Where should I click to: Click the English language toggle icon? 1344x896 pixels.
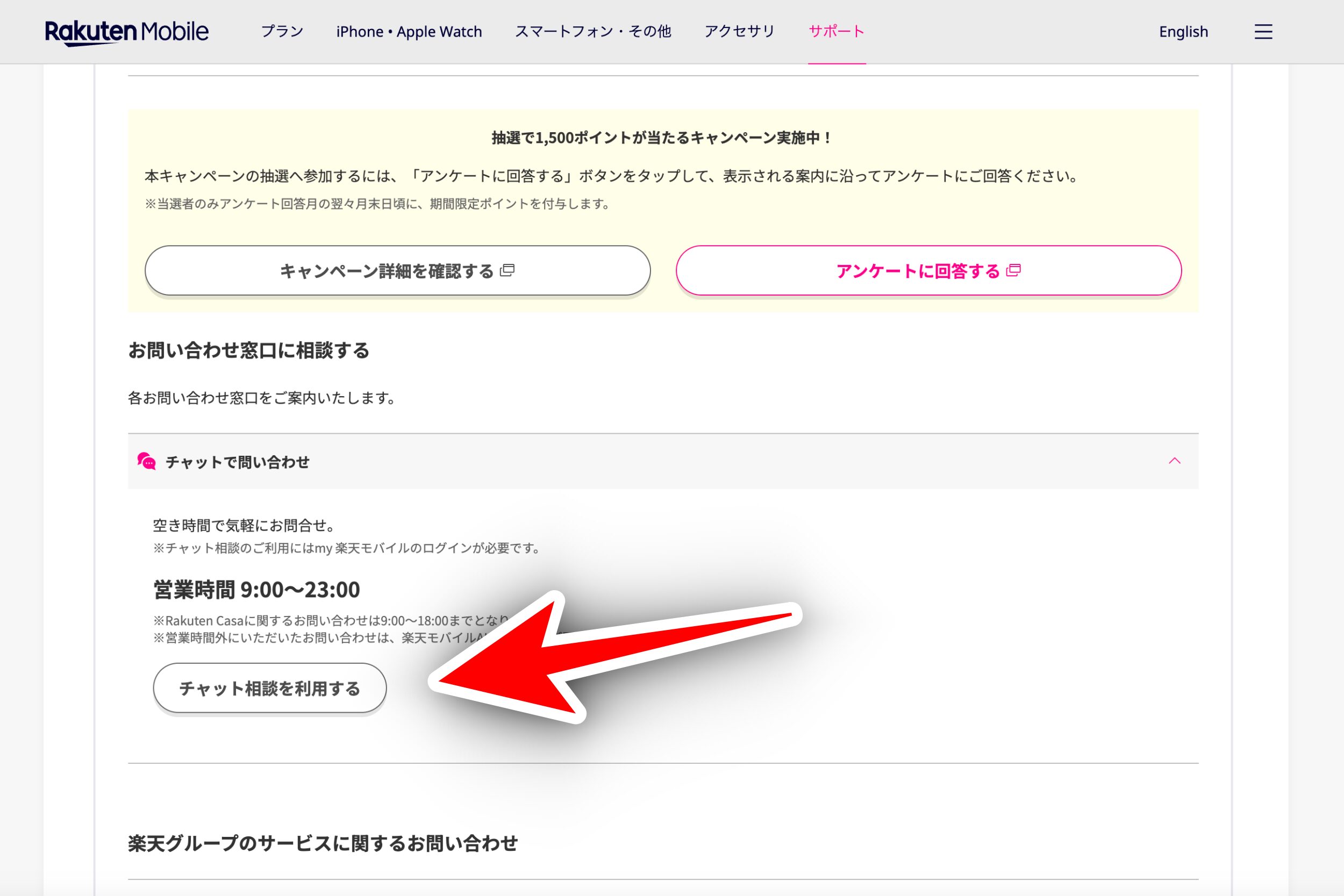click(x=1183, y=31)
